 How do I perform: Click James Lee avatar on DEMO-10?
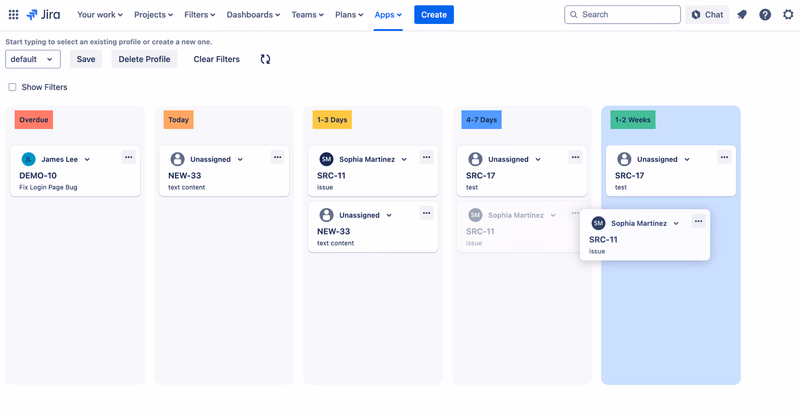(x=29, y=159)
